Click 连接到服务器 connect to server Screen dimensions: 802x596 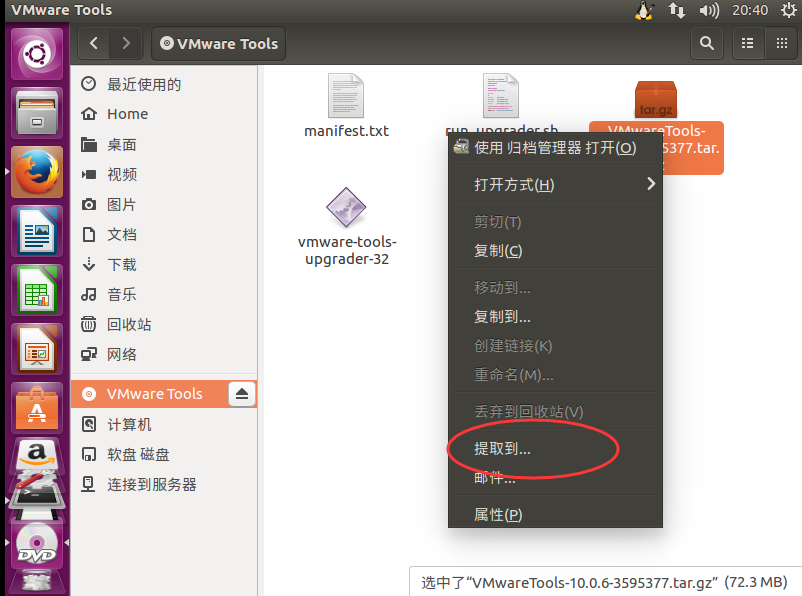click(x=164, y=484)
